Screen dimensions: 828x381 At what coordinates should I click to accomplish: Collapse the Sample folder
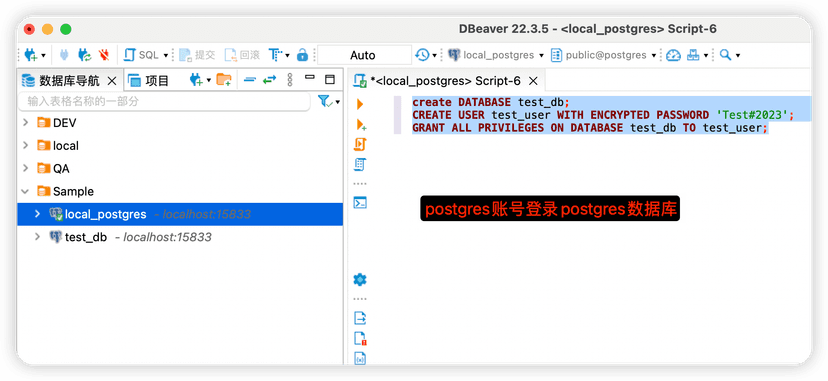click(25, 191)
